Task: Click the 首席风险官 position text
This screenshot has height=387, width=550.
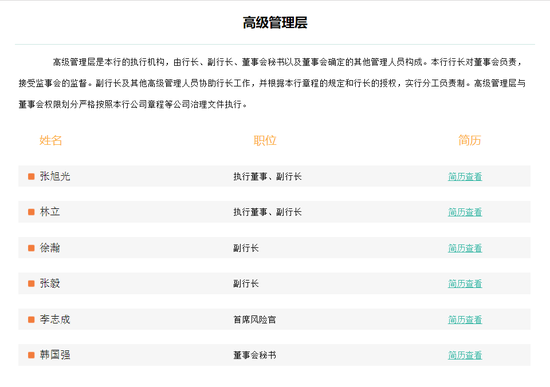Action: click(x=255, y=320)
